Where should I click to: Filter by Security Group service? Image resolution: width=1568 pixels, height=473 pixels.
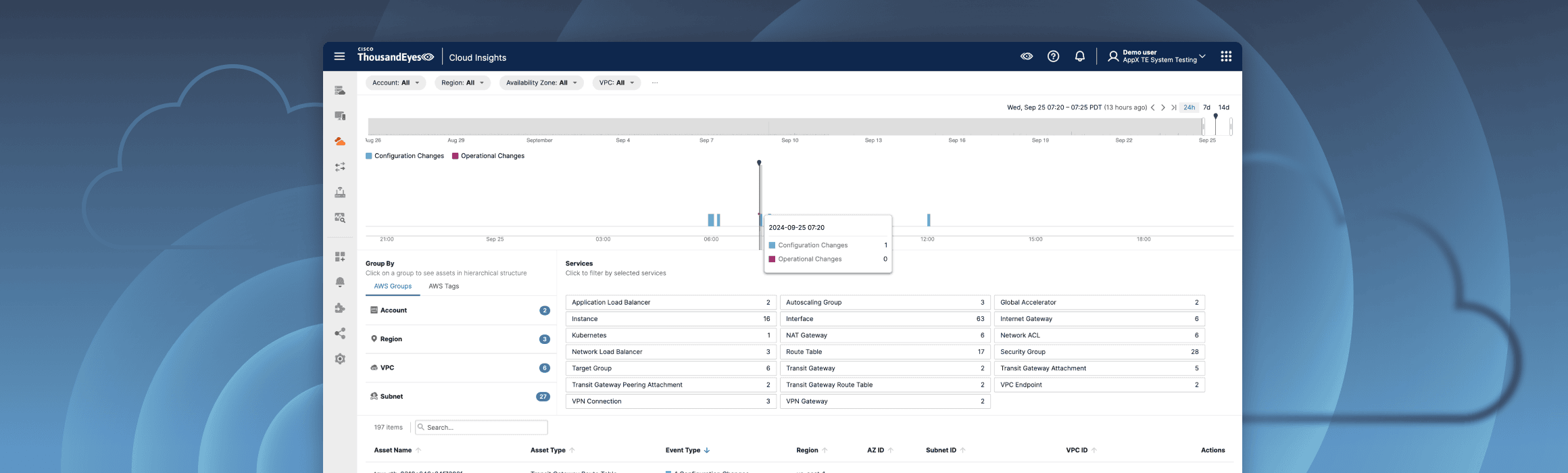click(x=1099, y=352)
